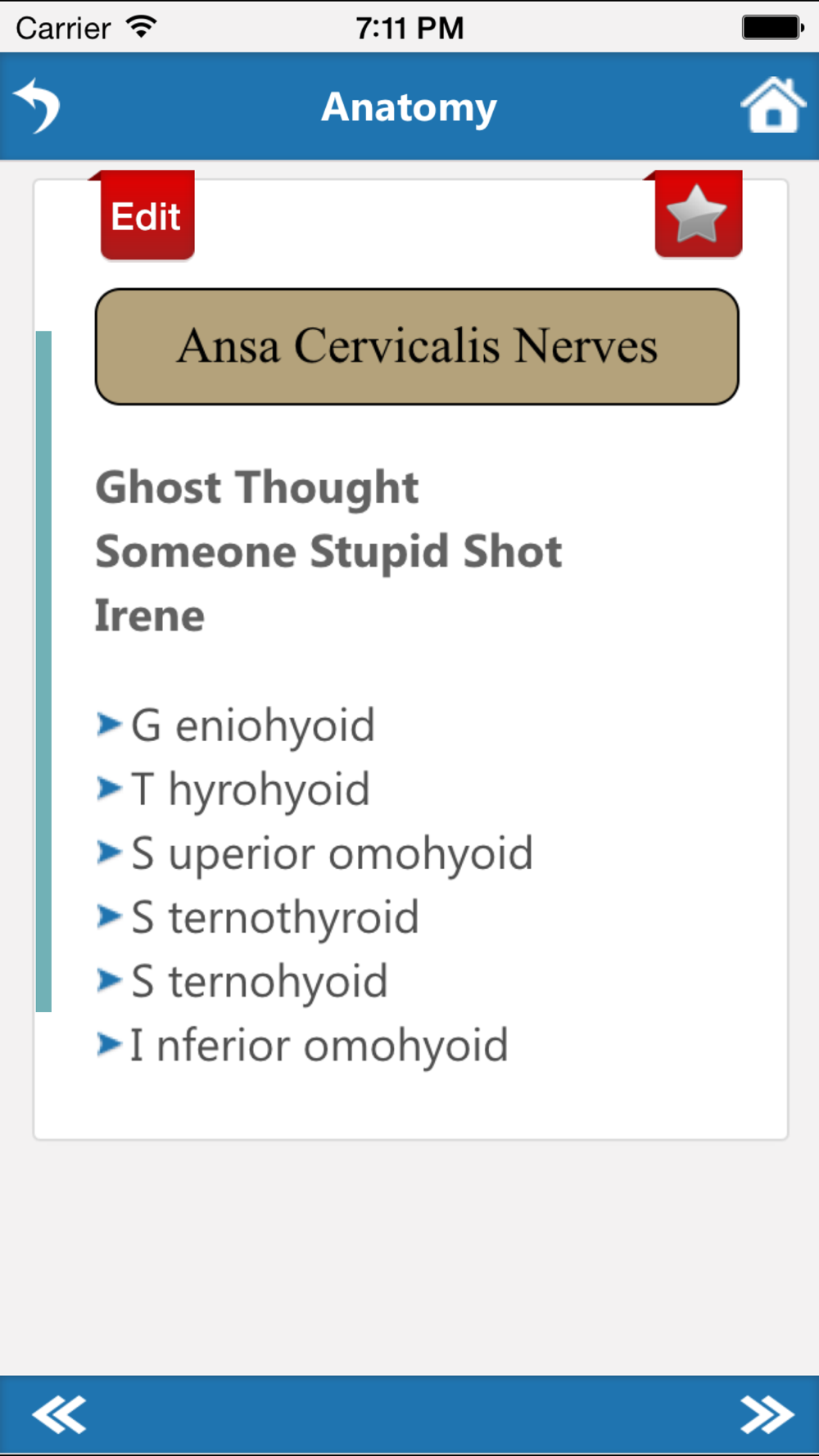The width and height of the screenshot is (819, 1456).
Task: Go to home screen via house icon
Action: coord(773,105)
